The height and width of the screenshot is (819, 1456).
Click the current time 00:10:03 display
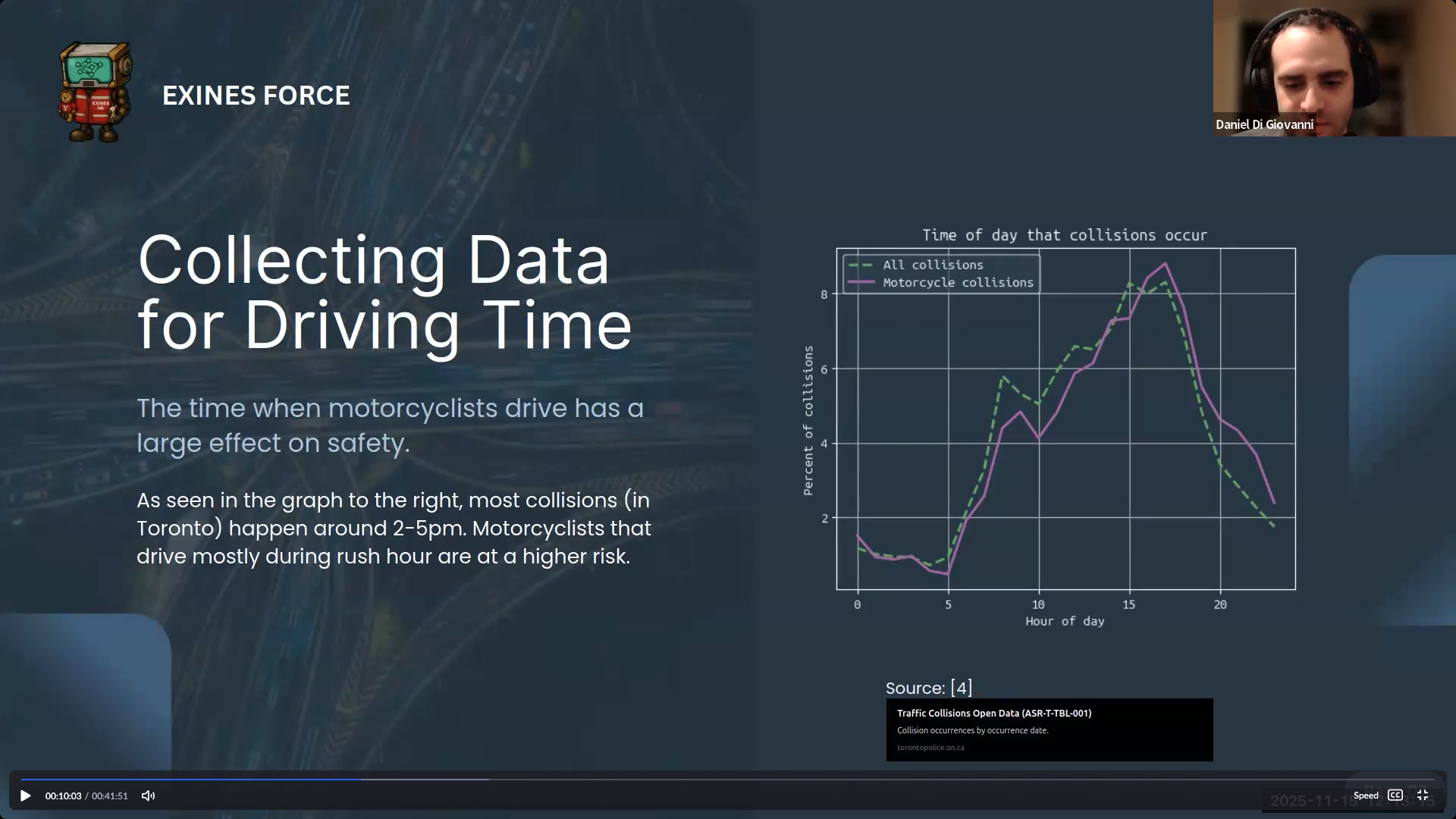[x=63, y=795]
